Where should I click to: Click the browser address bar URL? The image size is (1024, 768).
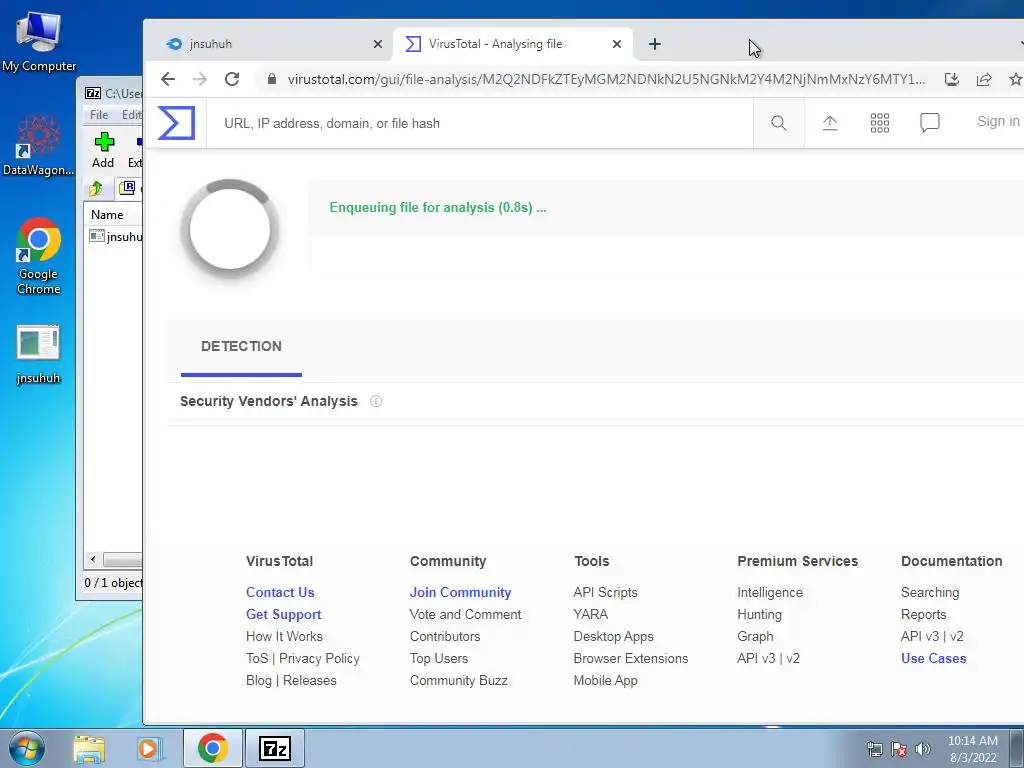point(606,80)
